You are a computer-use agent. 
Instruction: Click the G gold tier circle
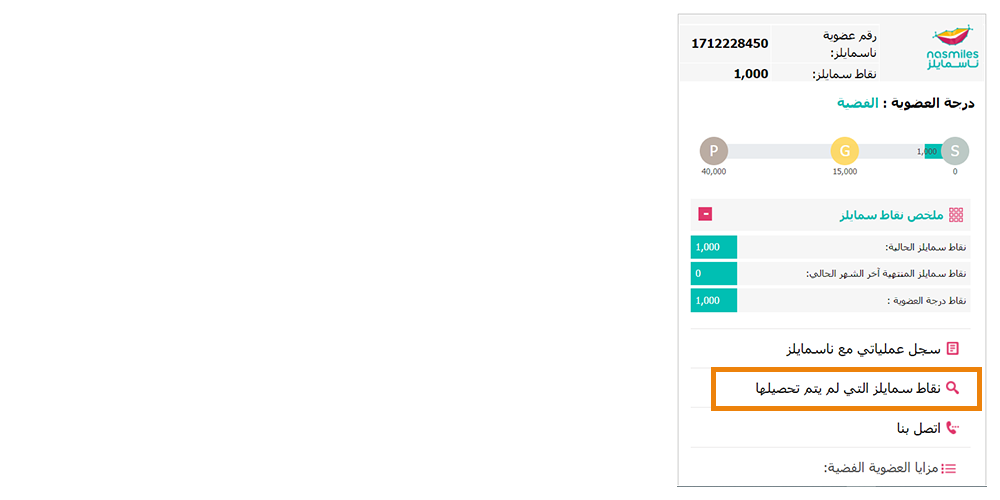tap(844, 151)
